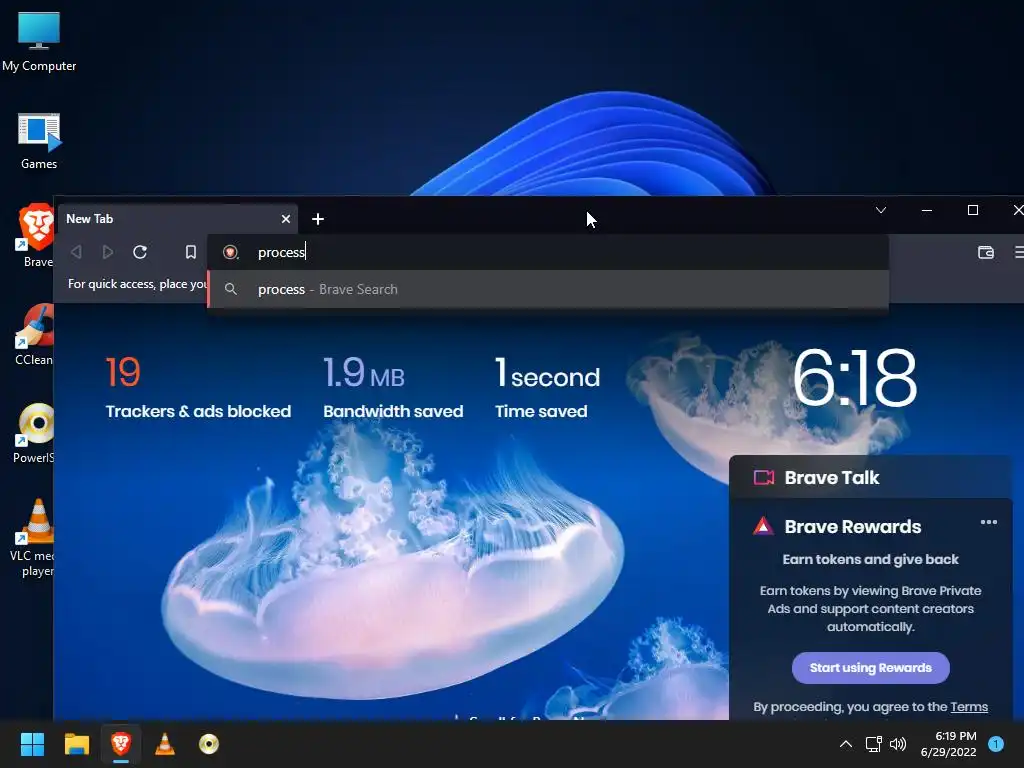Click the 1.9 MB Bandwidth saved stat
The width and height of the screenshot is (1024, 768).
tap(393, 388)
